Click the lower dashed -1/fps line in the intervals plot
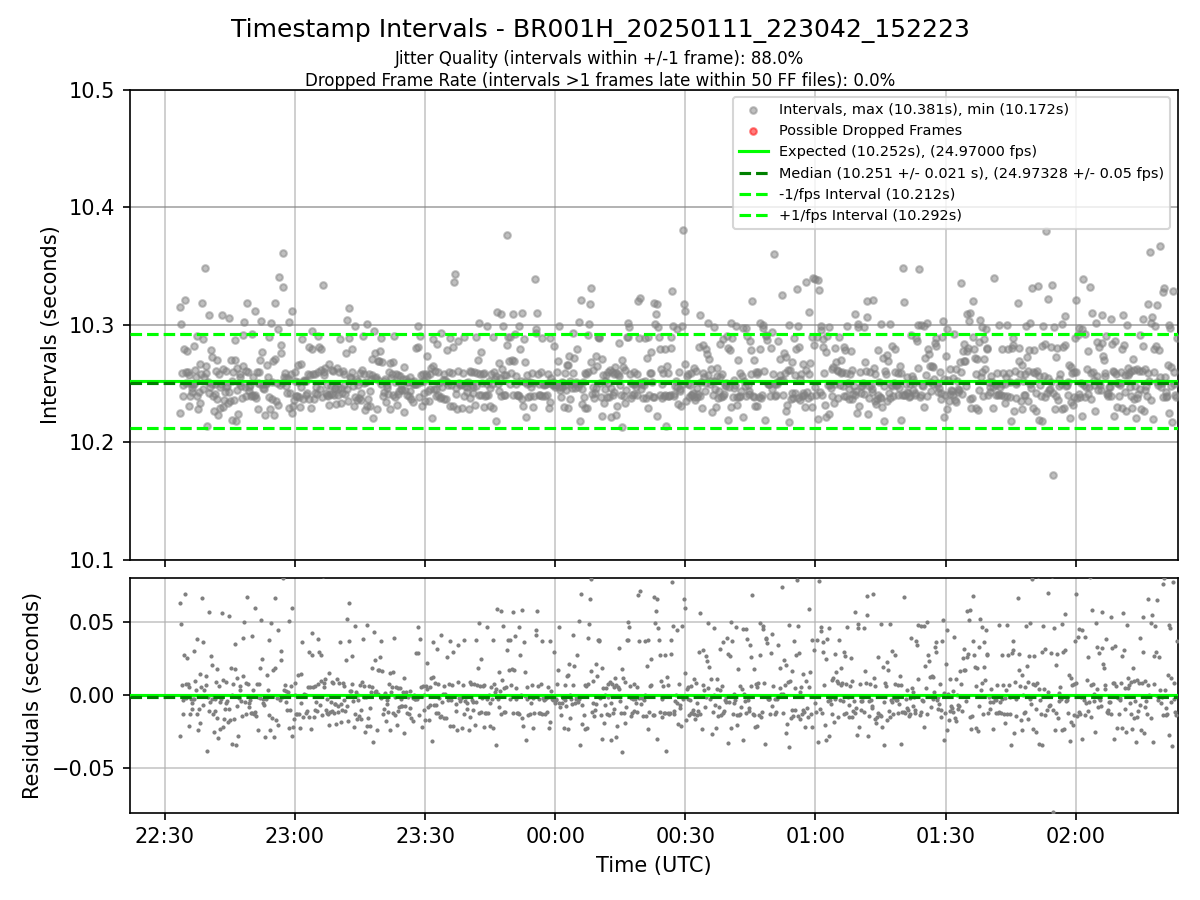 pyautogui.click(x=653, y=428)
